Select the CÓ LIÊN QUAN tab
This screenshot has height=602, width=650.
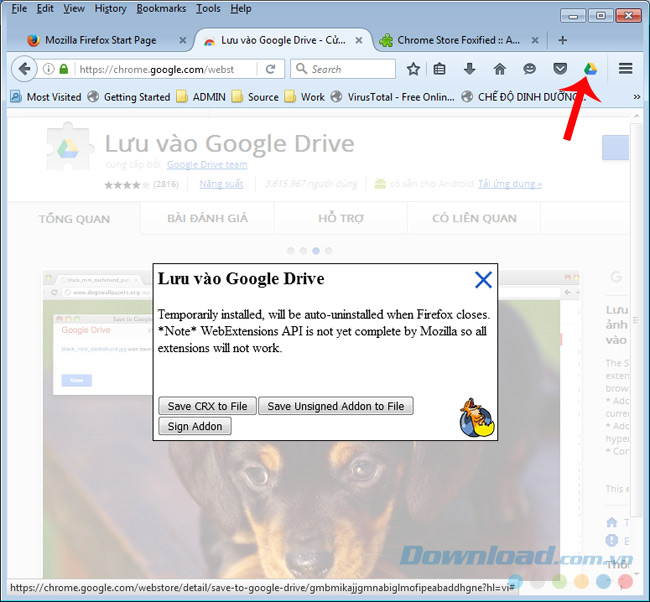(x=474, y=218)
